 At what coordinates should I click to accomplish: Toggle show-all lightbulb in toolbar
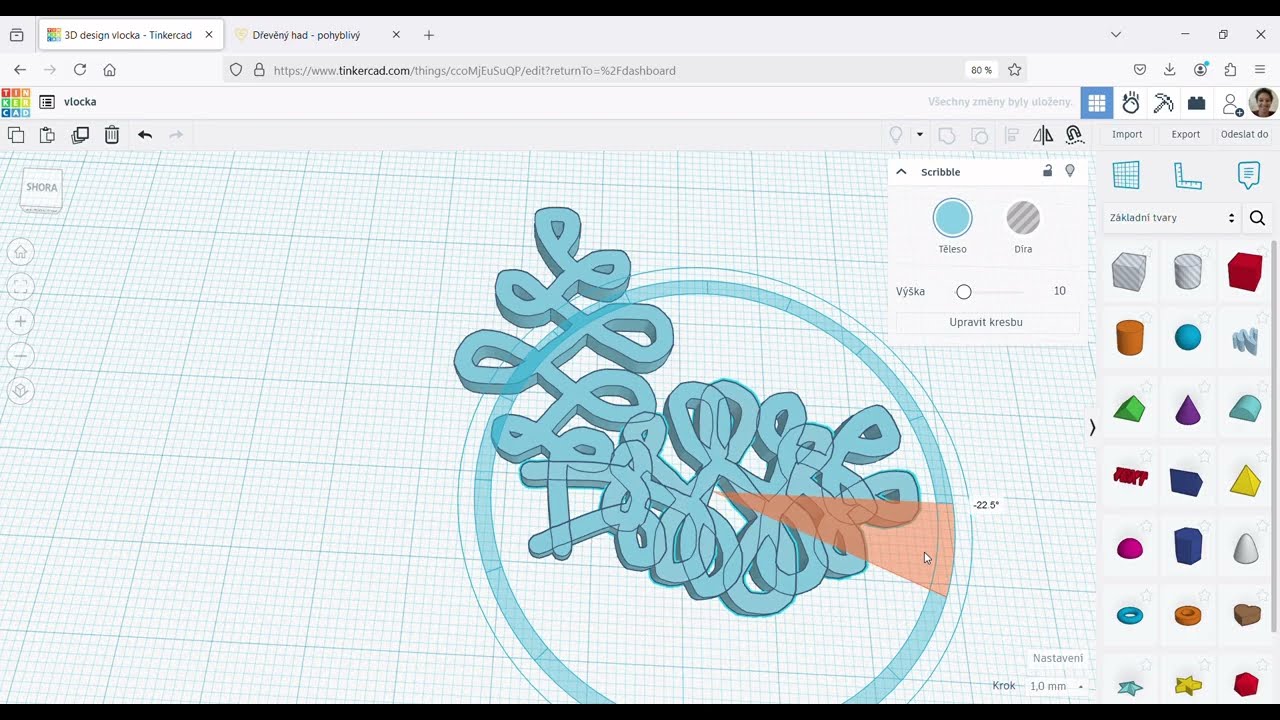click(x=896, y=135)
